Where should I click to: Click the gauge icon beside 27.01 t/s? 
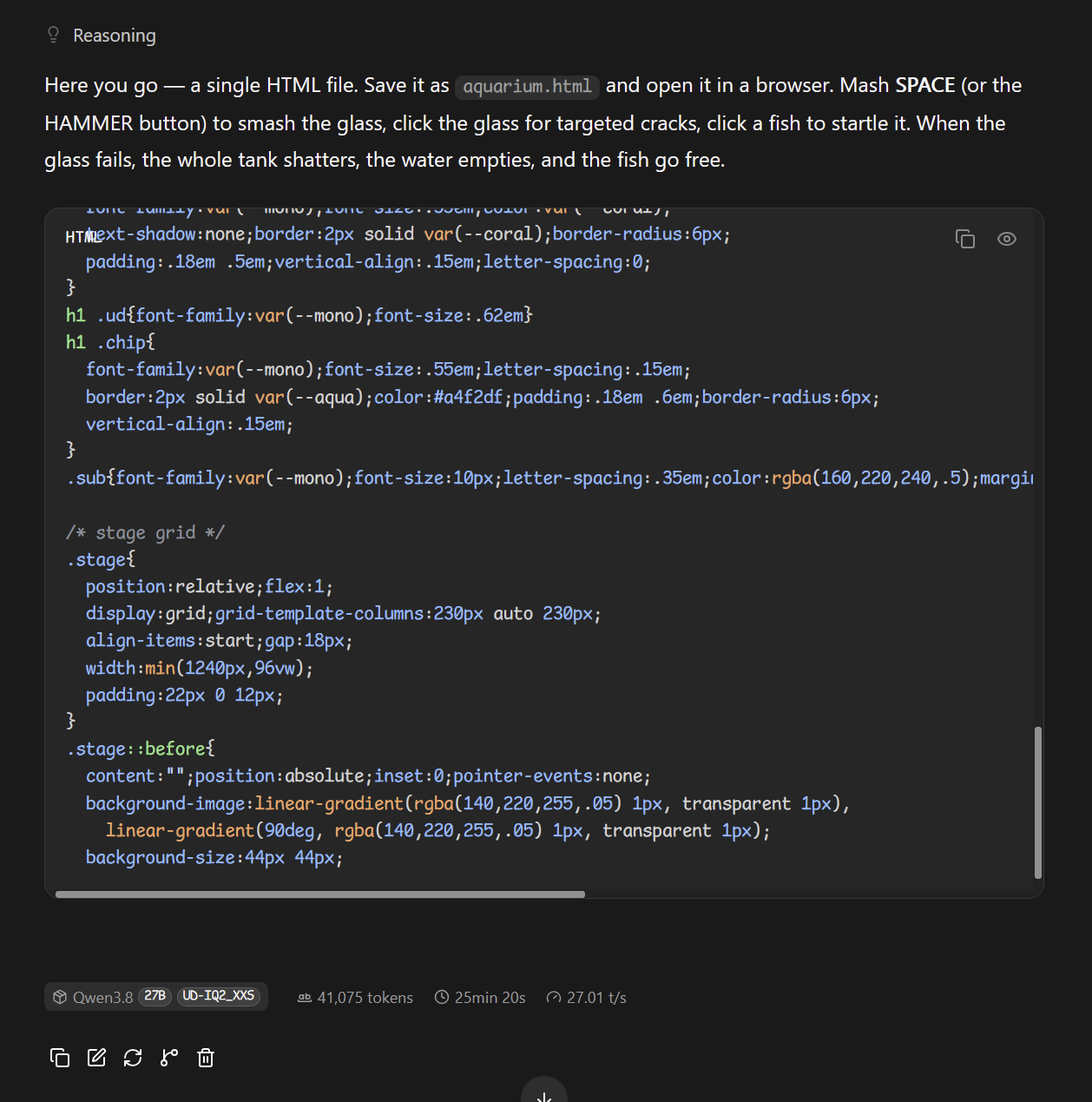click(x=554, y=998)
